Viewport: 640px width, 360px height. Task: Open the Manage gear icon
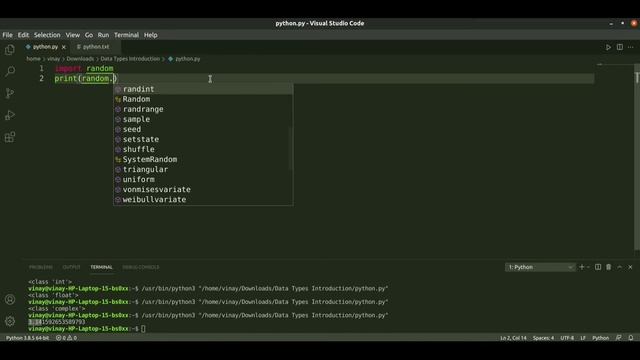pyautogui.click(x=10, y=321)
